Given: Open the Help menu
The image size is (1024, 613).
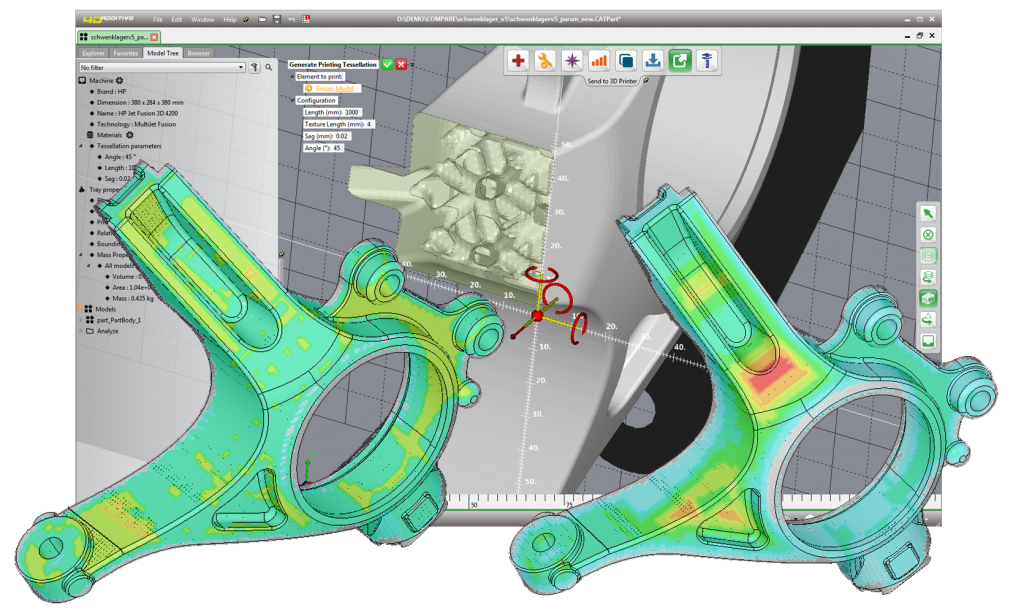Looking at the screenshot, I should [230, 20].
